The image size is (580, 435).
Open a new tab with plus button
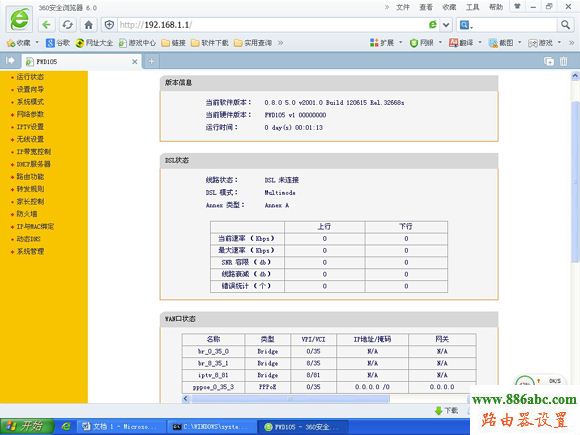pos(151,61)
